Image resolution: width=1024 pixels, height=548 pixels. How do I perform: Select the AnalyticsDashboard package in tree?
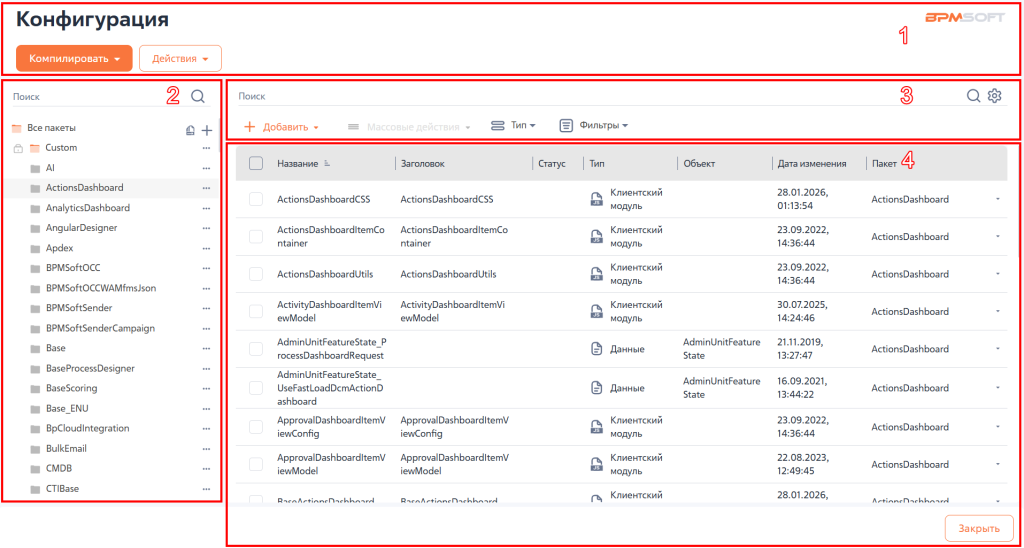click(x=87, y=208)
